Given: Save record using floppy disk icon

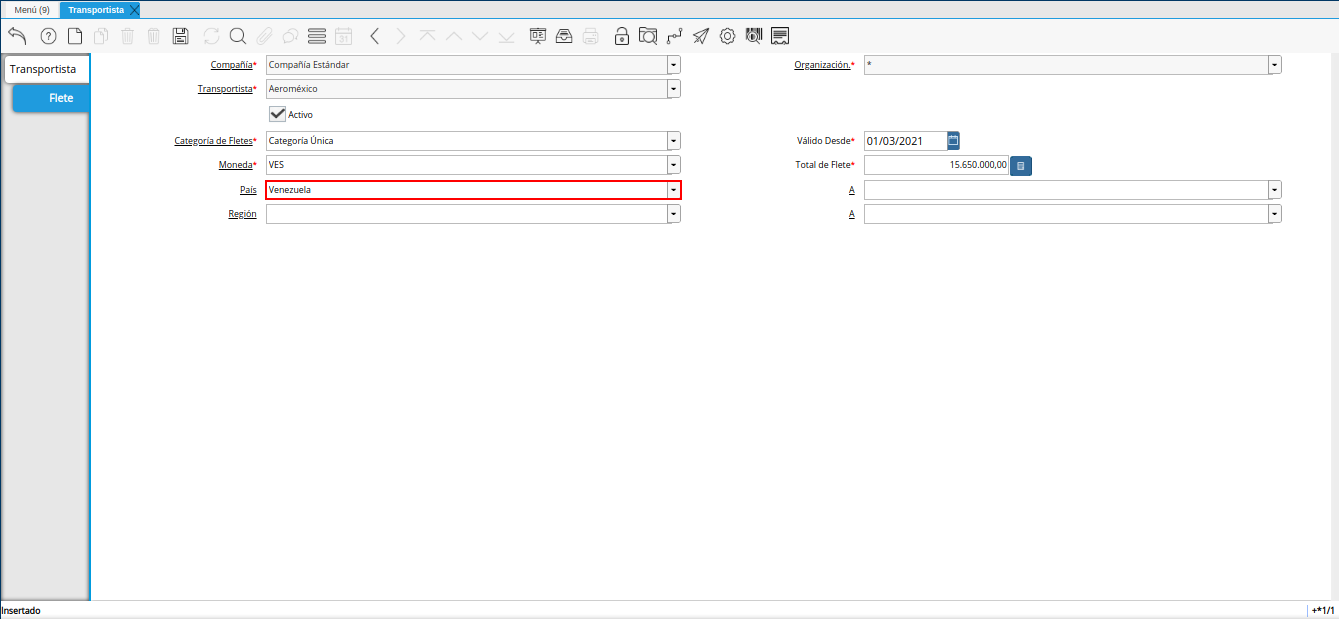Looking at the screenshot, I should pos(181,36).
